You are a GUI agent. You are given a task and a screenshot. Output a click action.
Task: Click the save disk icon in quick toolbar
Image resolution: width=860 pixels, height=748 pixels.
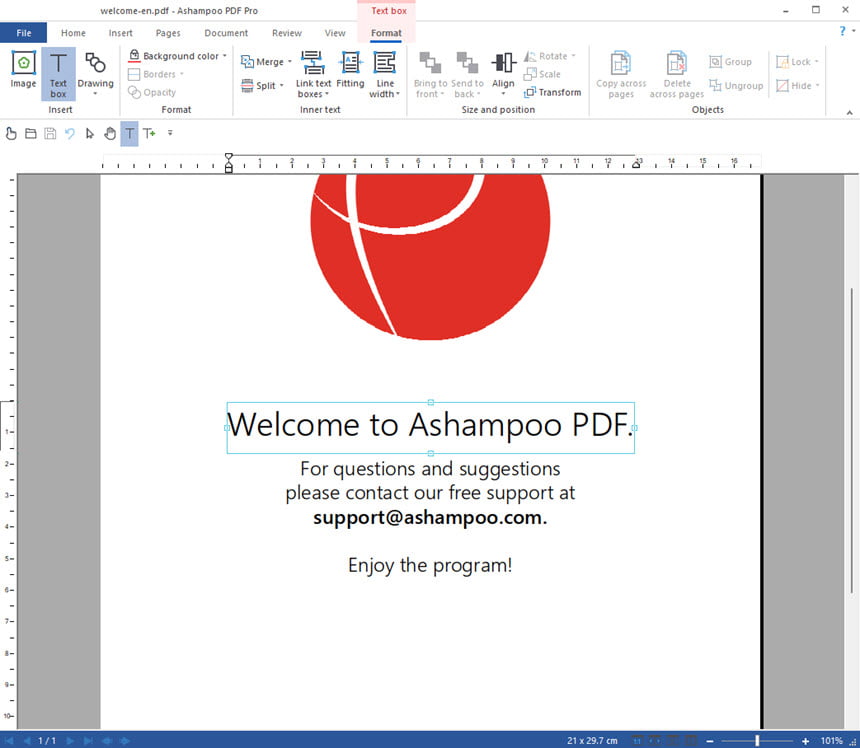pos(50,133)
